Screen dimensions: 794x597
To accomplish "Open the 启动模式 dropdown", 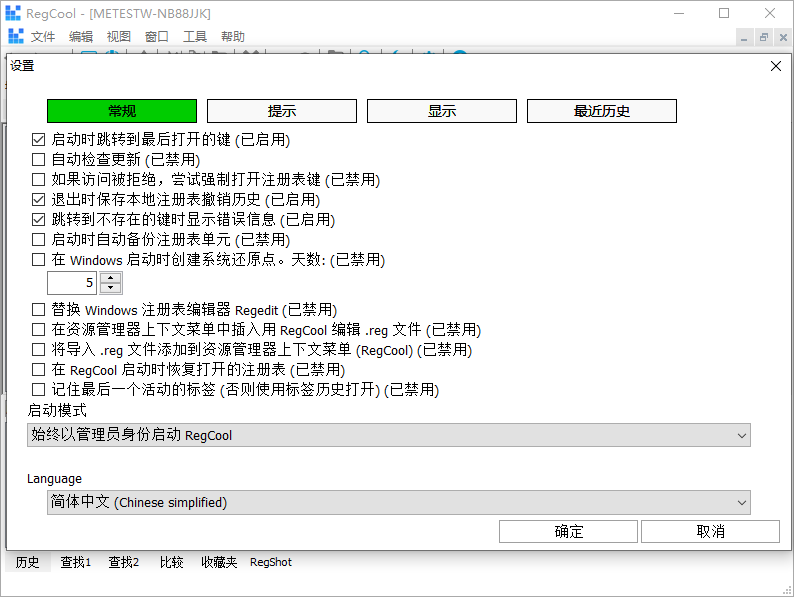I will click(x=389, y=435).
